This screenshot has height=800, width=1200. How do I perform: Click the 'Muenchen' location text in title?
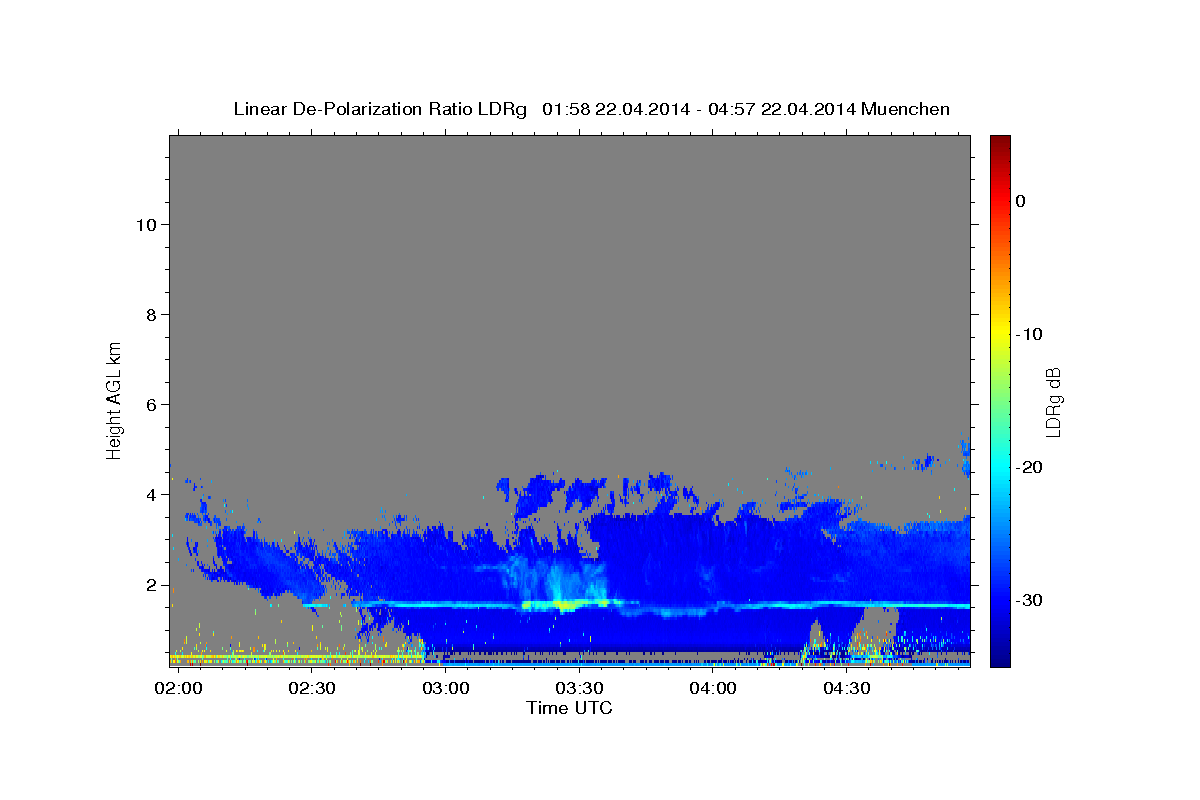coord(904,109)
